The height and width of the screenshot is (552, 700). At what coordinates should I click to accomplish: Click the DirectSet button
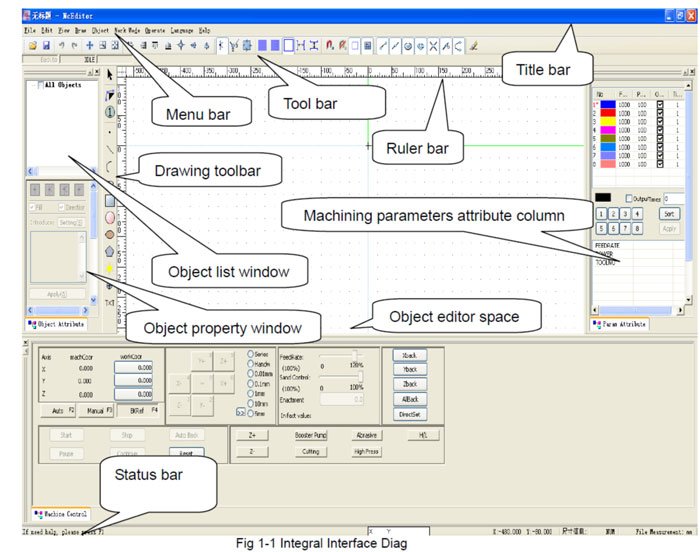click(410, 414)
